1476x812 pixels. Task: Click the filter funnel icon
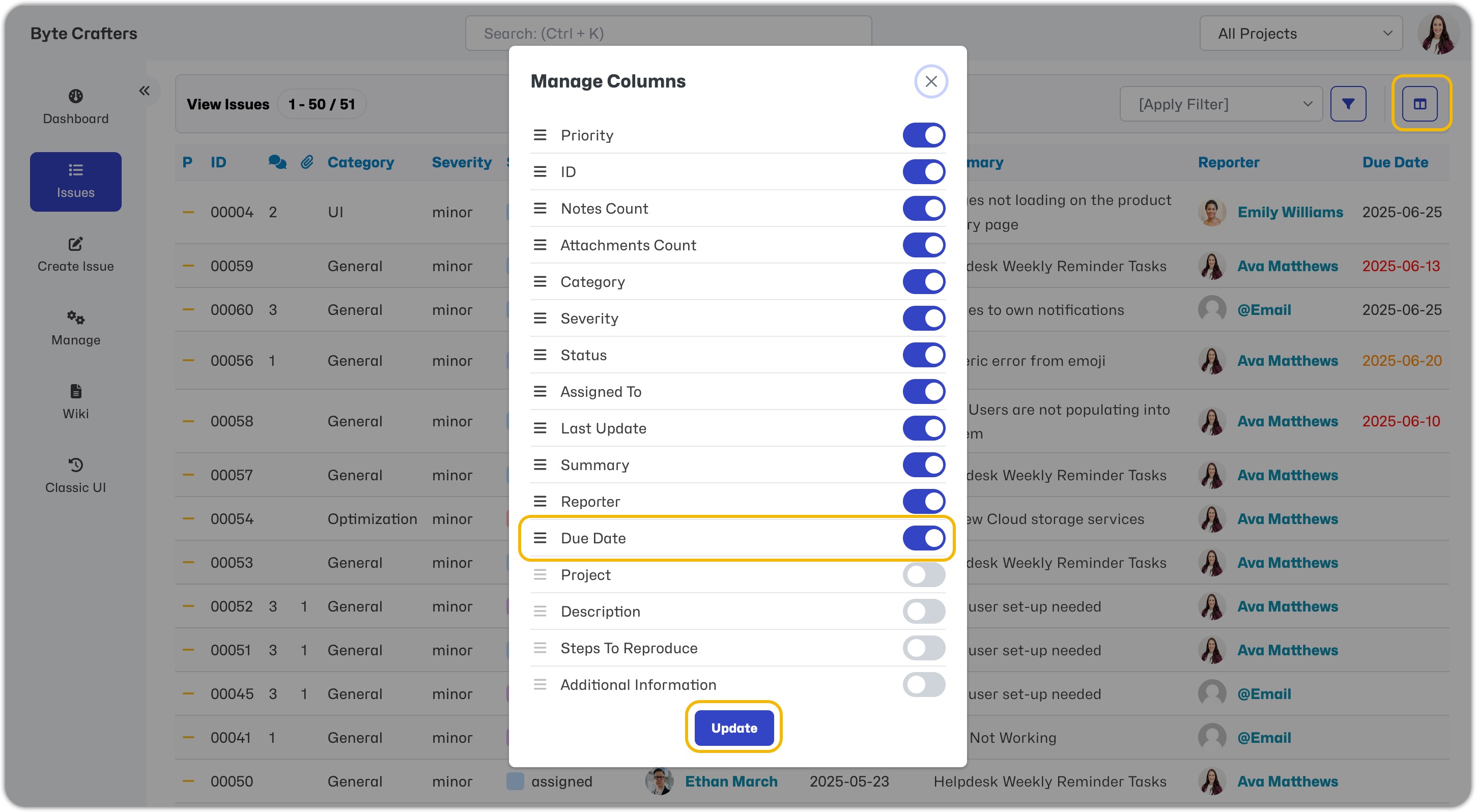(1348, 104)
